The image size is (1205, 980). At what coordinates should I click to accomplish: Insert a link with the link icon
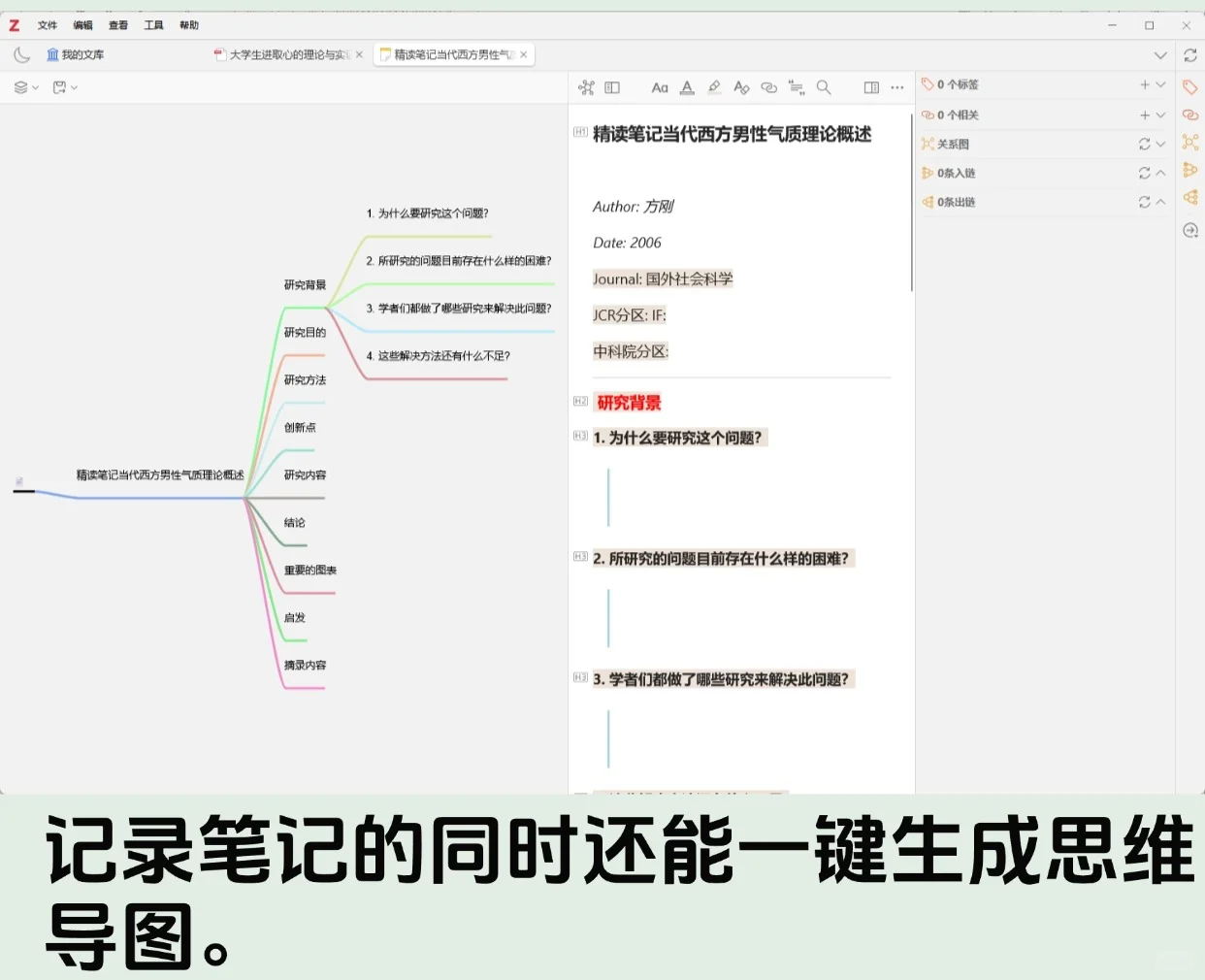tap(768, 87)
